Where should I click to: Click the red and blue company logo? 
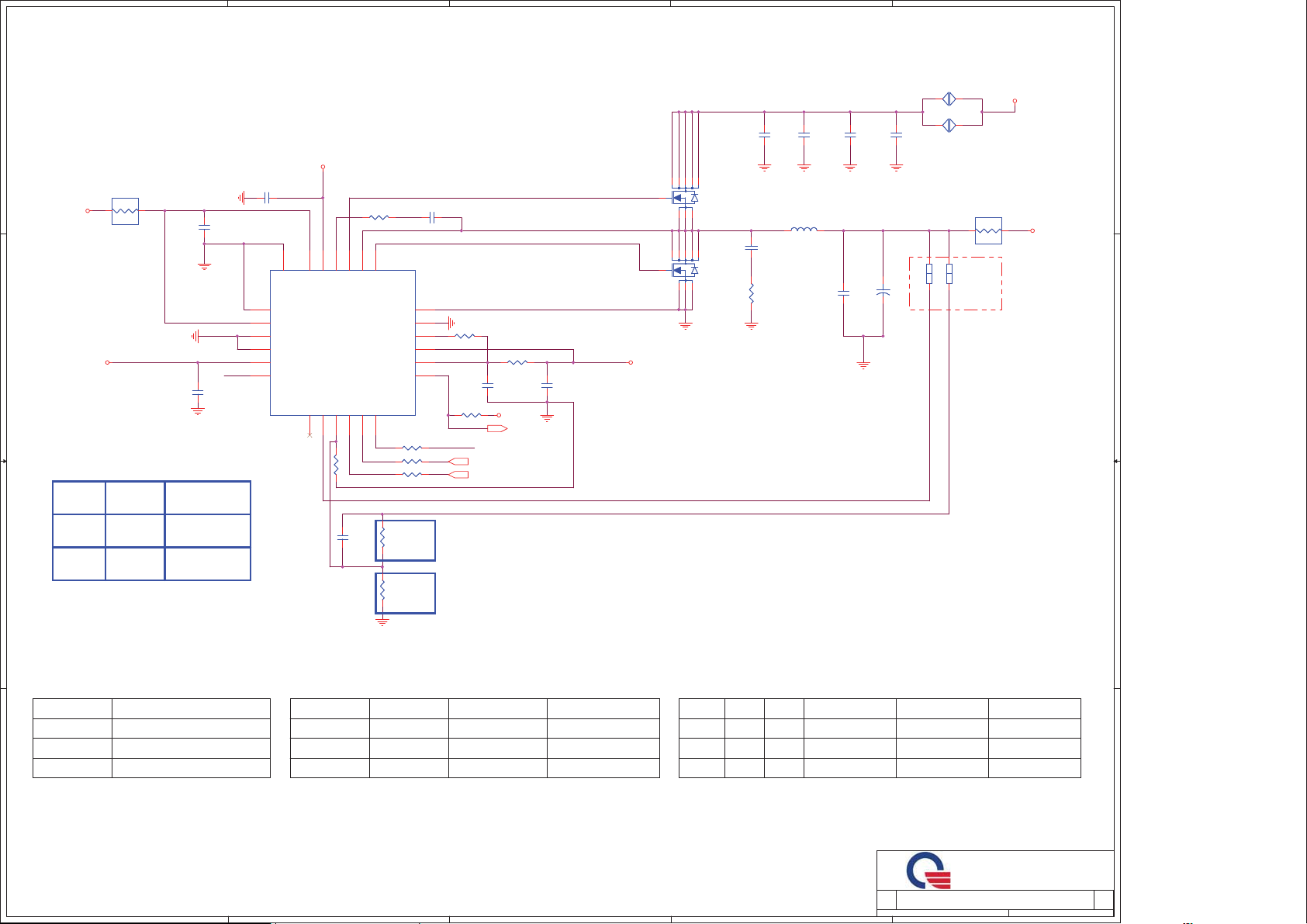(929, 870)
